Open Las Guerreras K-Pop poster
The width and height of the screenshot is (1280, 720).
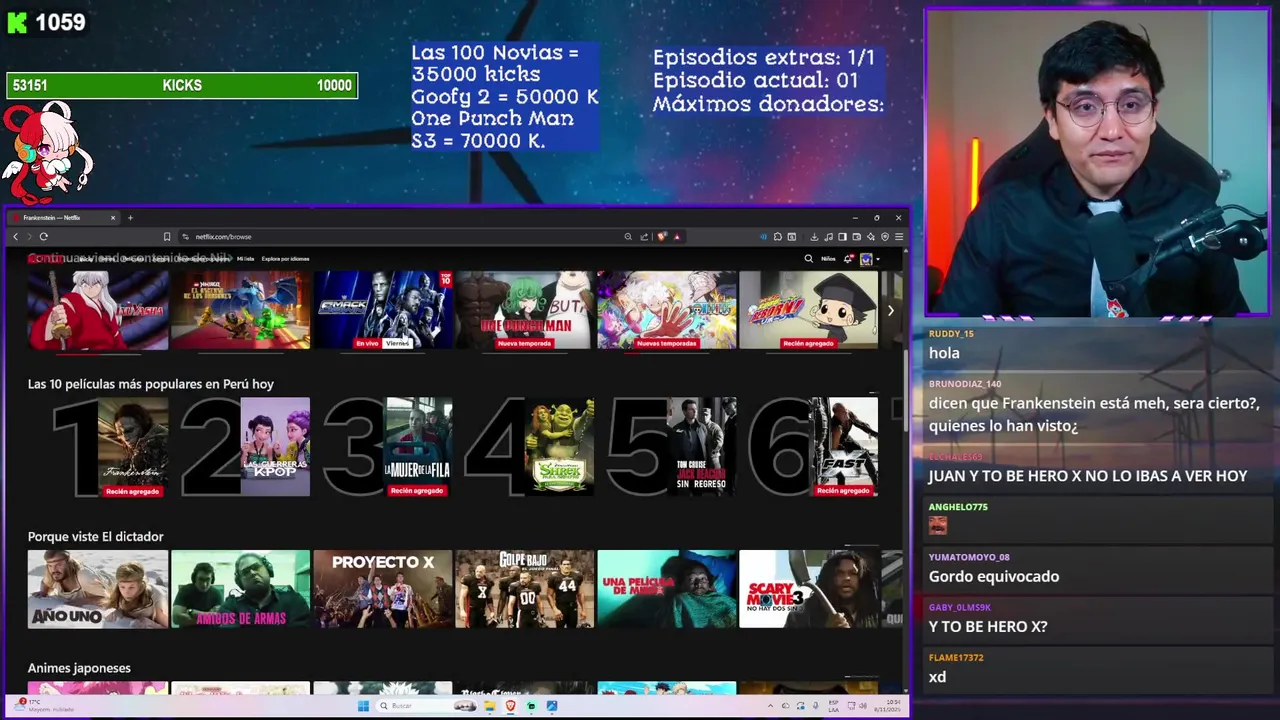tap(275, 447)
